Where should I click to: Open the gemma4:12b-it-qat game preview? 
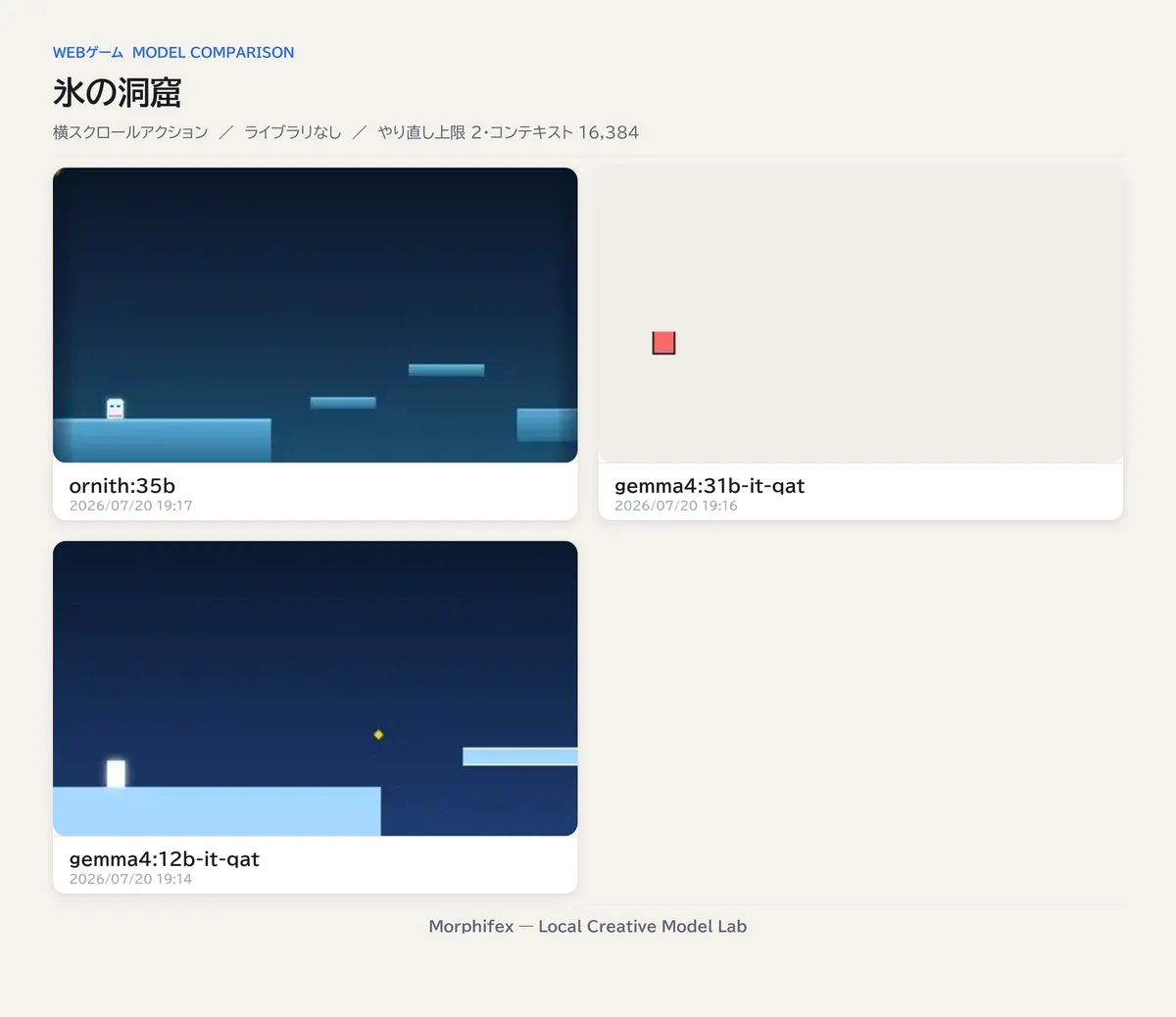click(315, 688)
